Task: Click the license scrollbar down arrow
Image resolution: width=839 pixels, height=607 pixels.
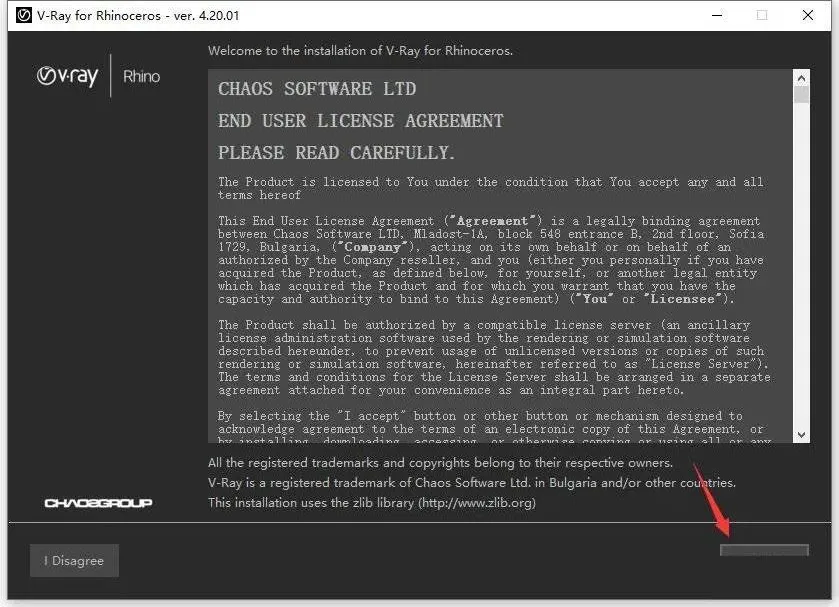Action: click(801, 435)
